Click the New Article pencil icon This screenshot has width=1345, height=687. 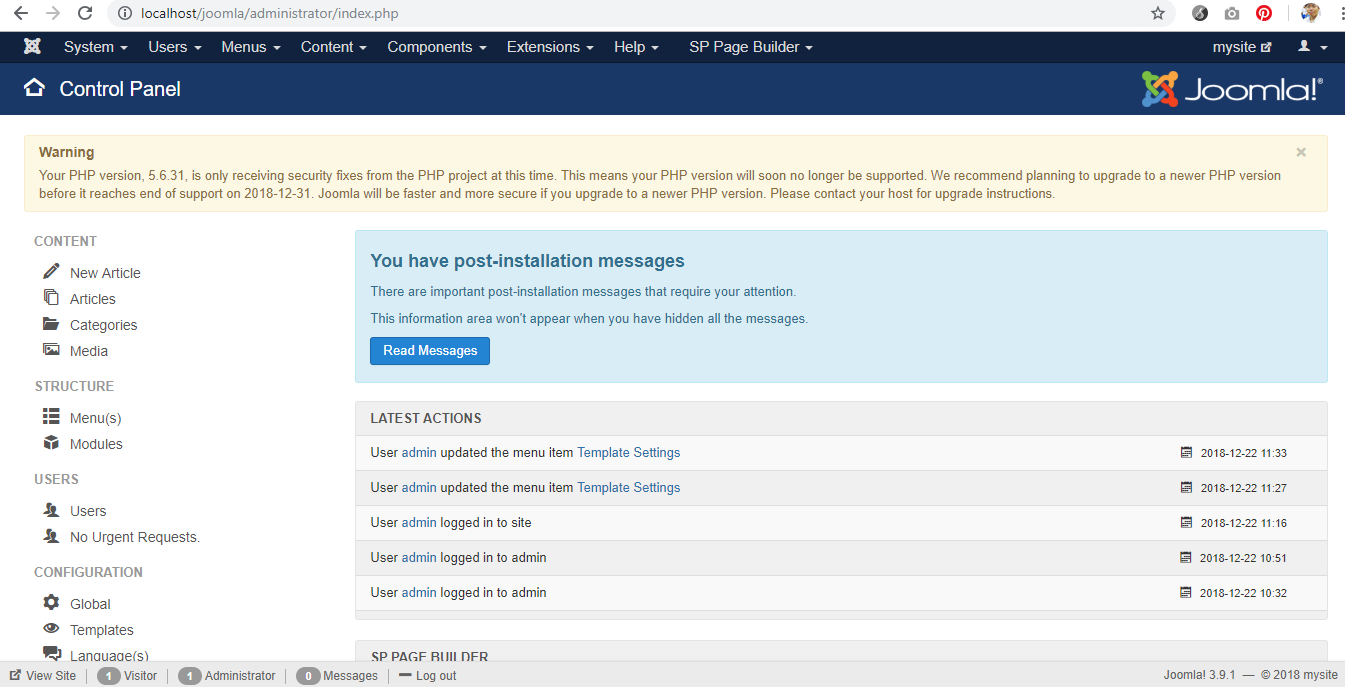51,272
